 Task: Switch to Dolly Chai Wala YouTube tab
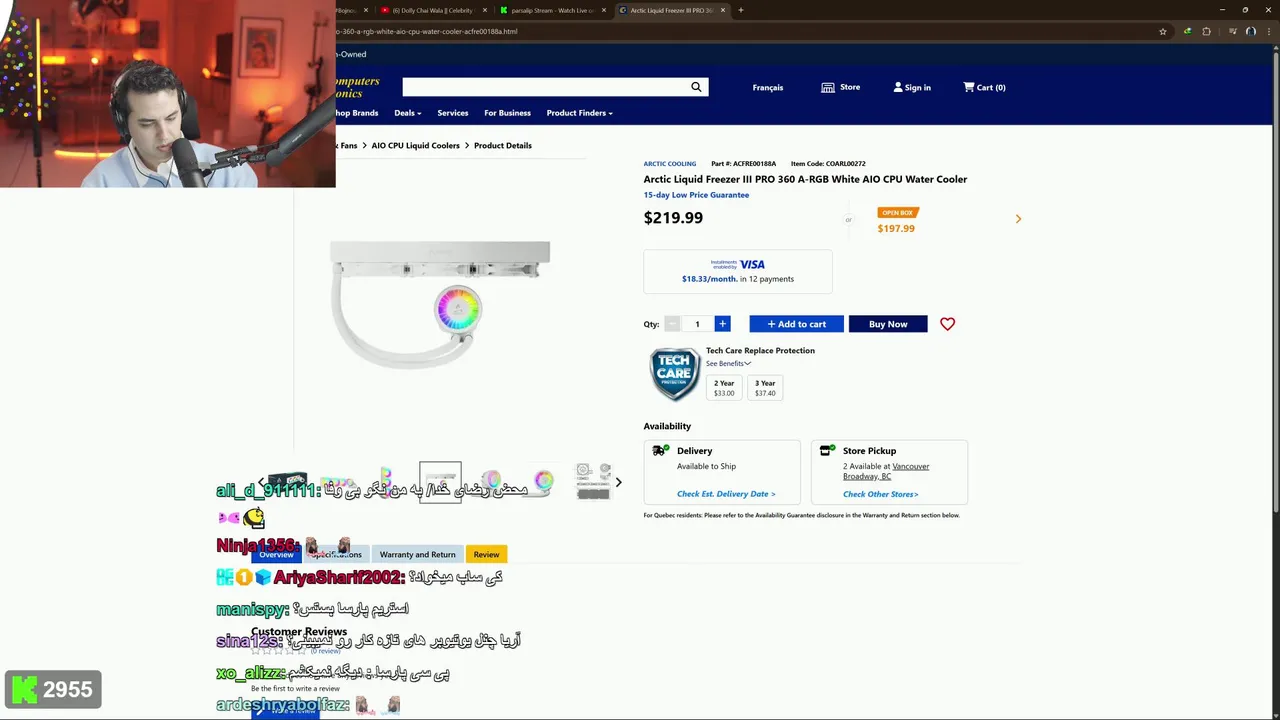(433, 10)
